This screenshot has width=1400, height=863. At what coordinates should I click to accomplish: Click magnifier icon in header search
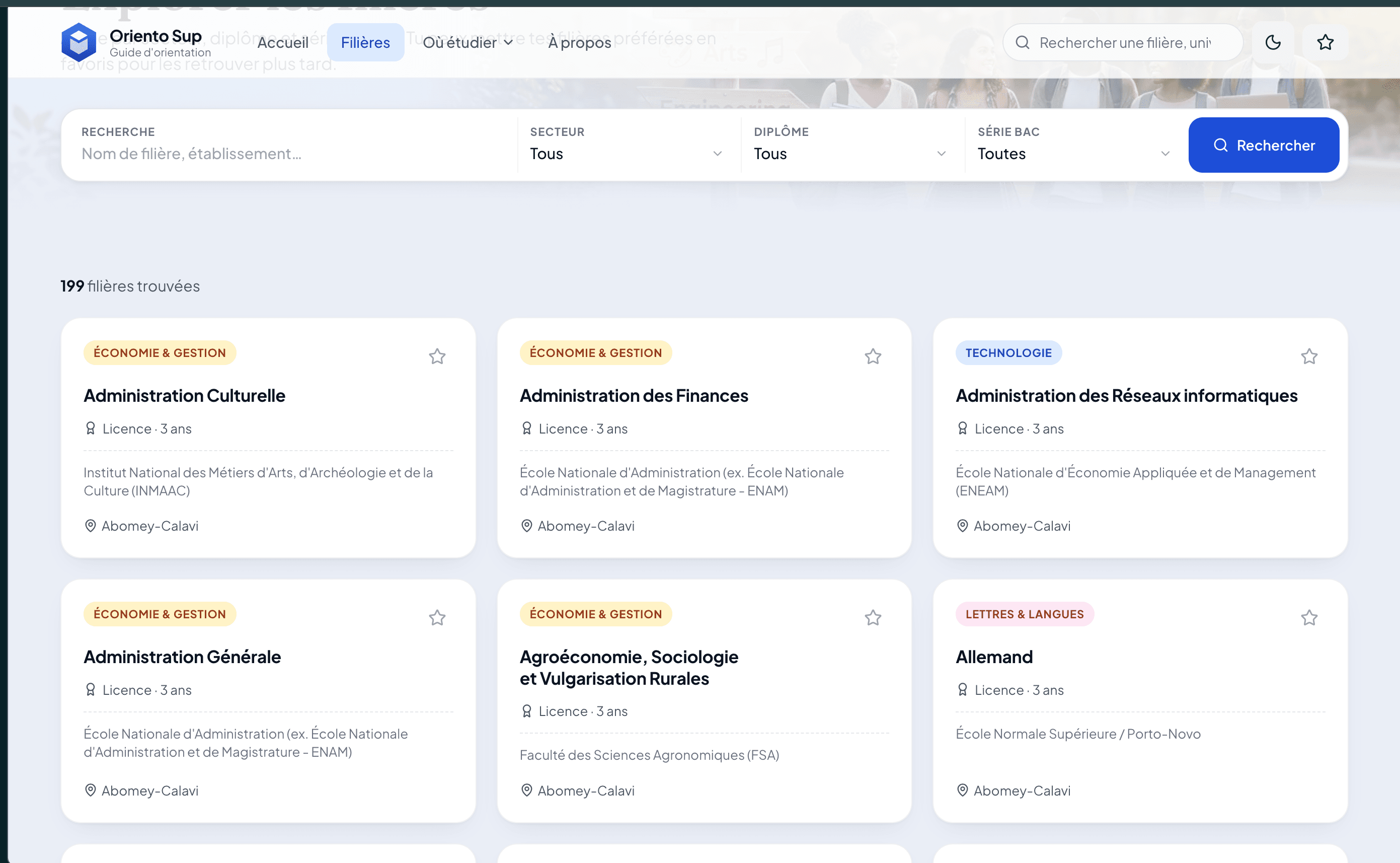pos(1023,42)
